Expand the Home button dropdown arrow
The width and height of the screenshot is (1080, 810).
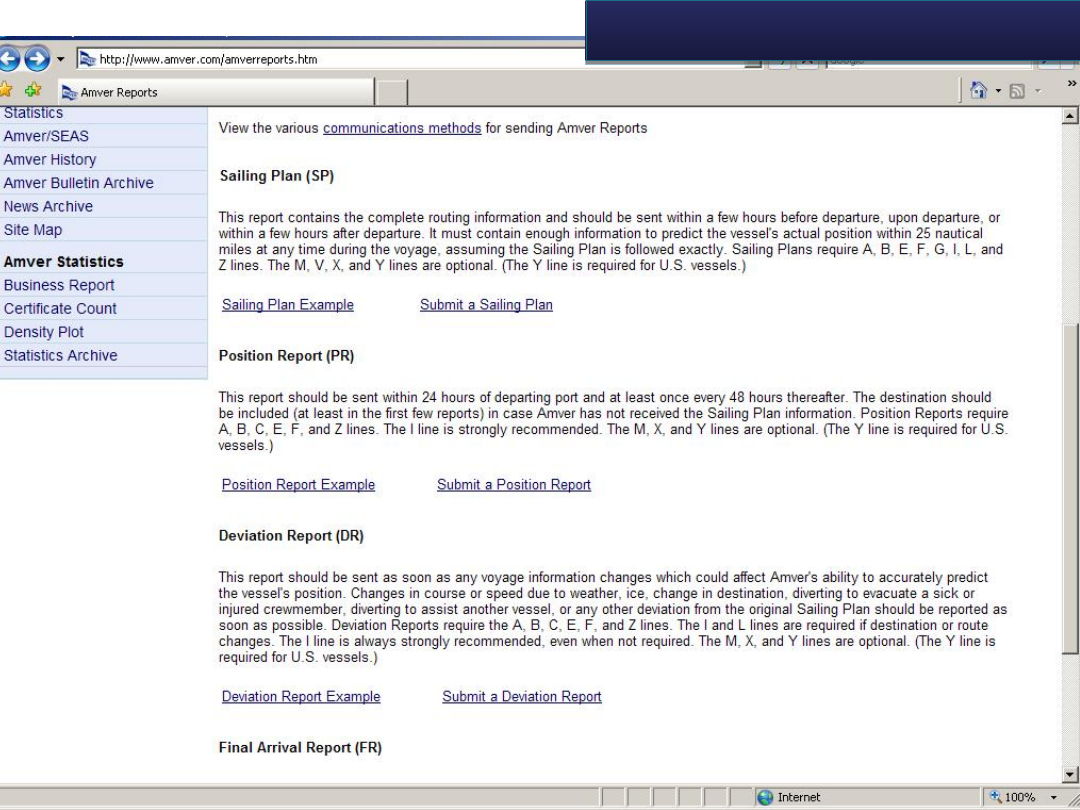tap(997, 92)
